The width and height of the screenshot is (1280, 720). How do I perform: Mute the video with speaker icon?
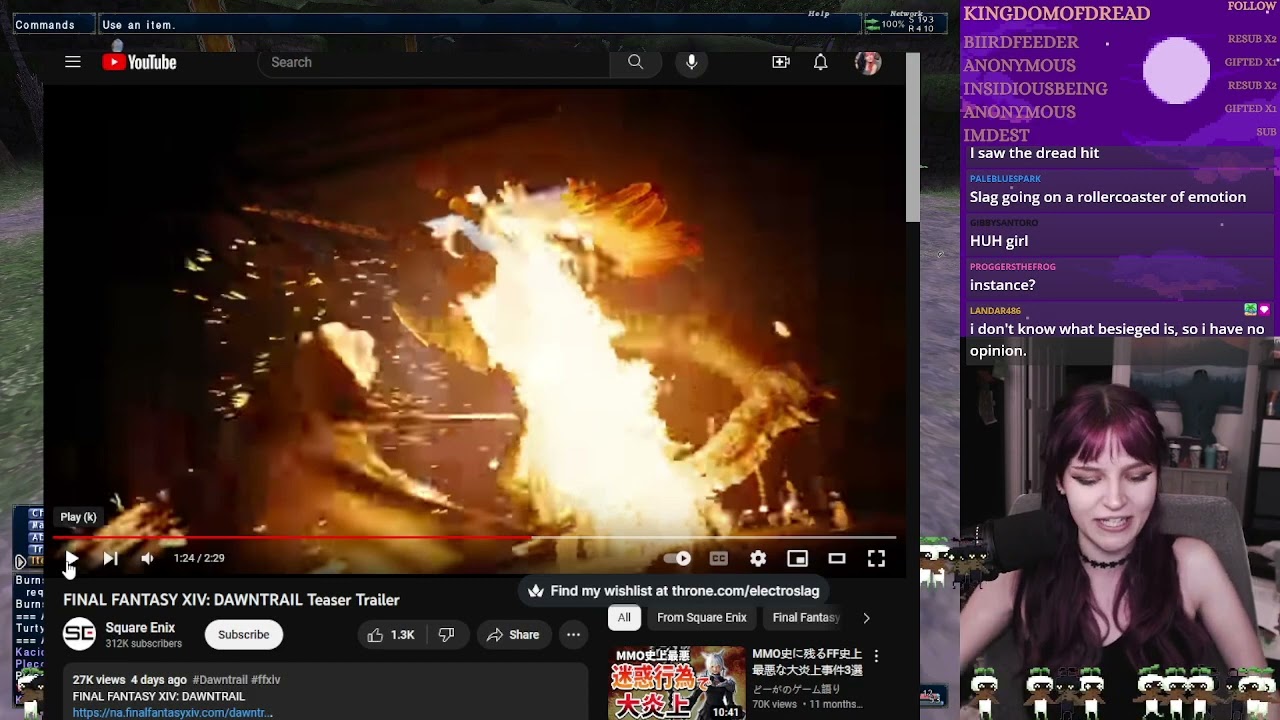148,558
